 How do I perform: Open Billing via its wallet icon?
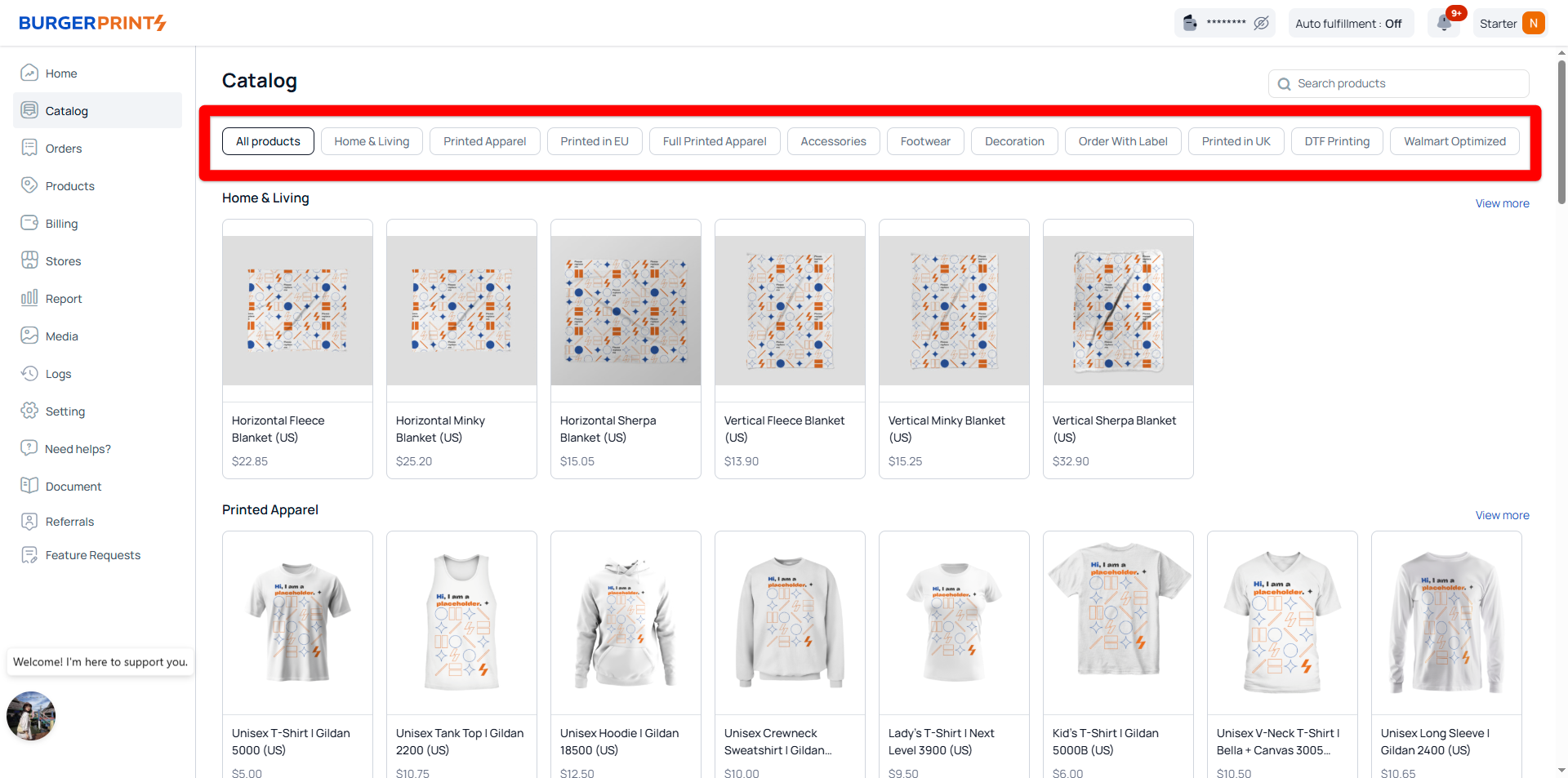click(x=29, y=223)
